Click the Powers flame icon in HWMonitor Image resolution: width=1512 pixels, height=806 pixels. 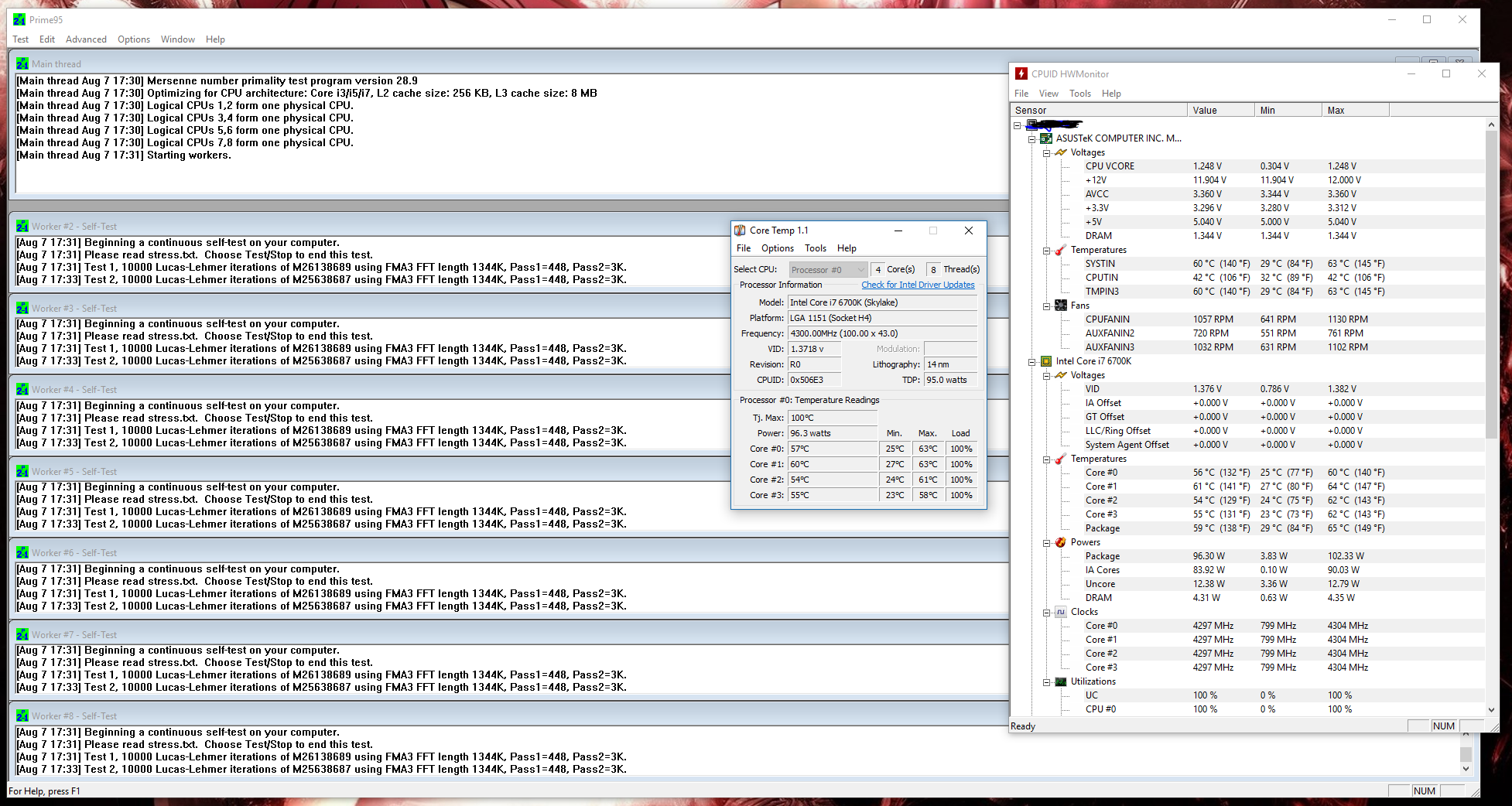pyautogui.click(x=1061, y=542)
